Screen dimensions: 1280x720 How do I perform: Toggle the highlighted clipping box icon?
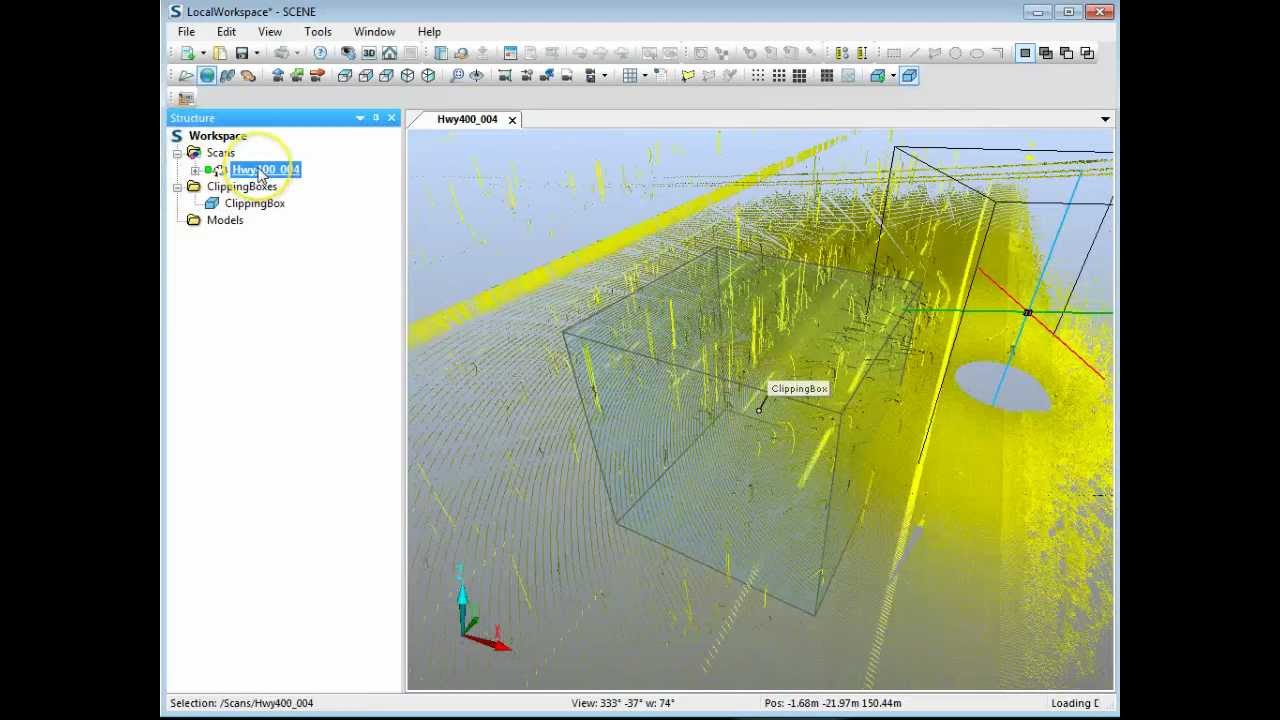(909, 76)
